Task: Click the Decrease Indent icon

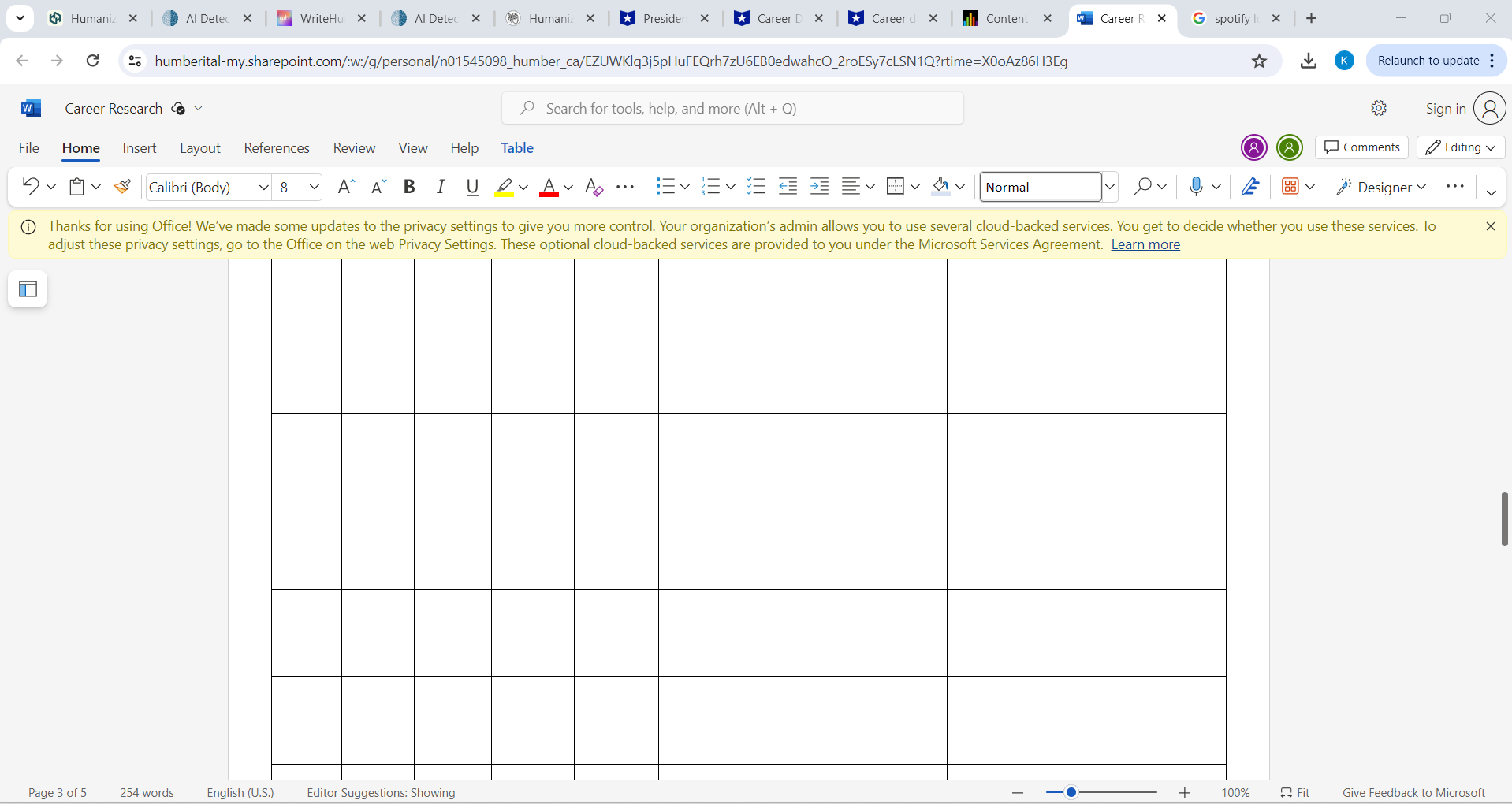Action: [788, 187]
